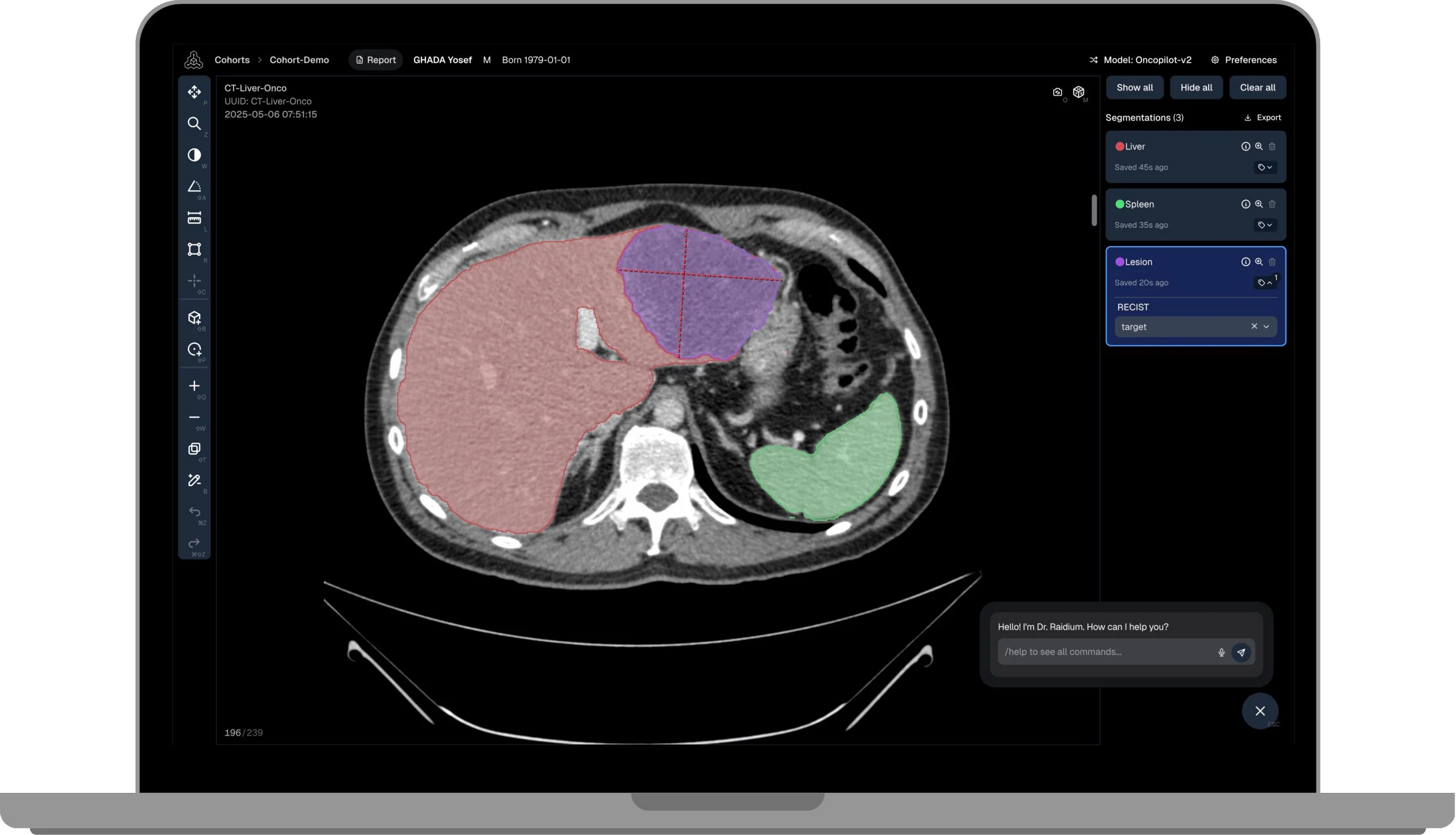This screenshot has width=1456, height=835.
Task: Click Show all segmentations button
Action: pos(1134,87)
